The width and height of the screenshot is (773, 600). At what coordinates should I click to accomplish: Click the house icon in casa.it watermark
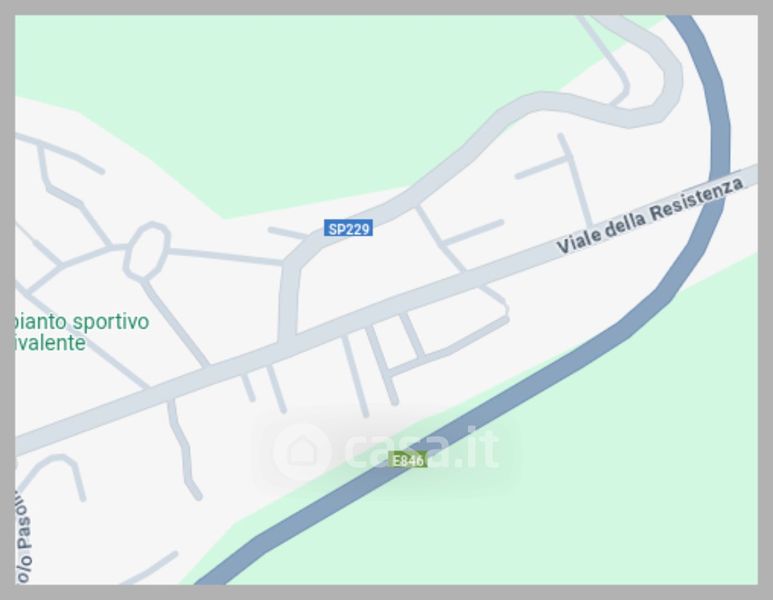(301, 451)
